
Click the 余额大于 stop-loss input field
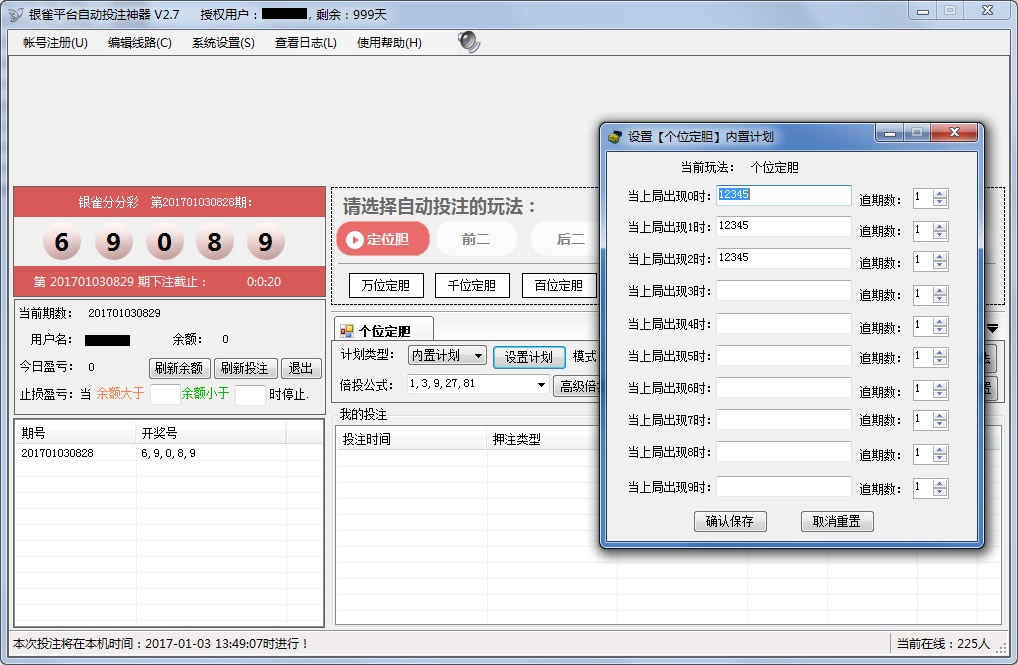pyautogui.click(x=164, y=394)
